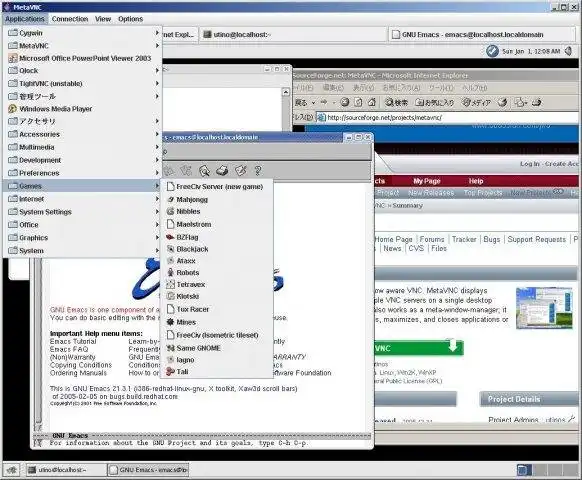Launch the Mines game
This screenshot has height=480, width=582.
click(217, 322)
